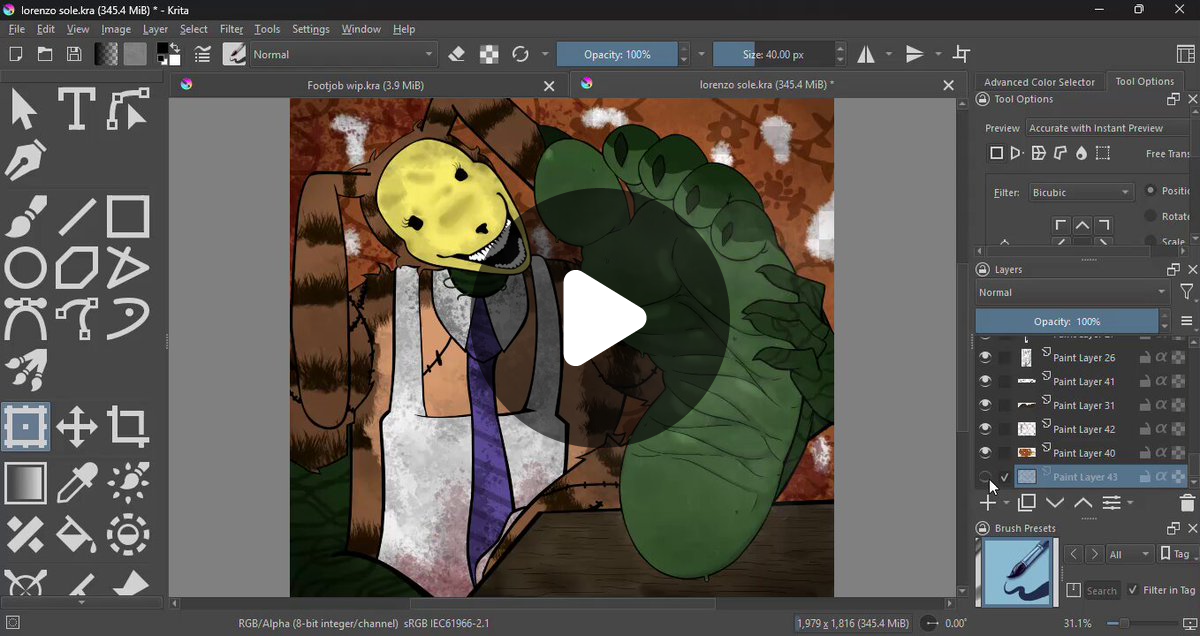Pick the Color Sampler eyedropper tool

[x=76, y=485]
